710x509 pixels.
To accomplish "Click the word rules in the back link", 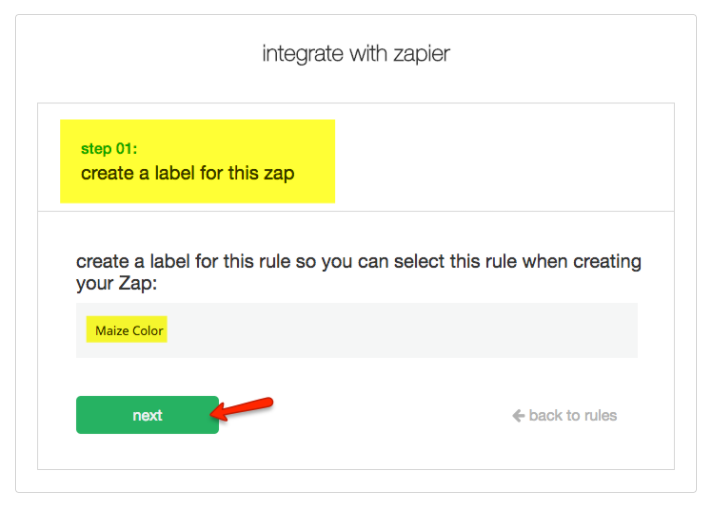I will click(x=598, y=415).
